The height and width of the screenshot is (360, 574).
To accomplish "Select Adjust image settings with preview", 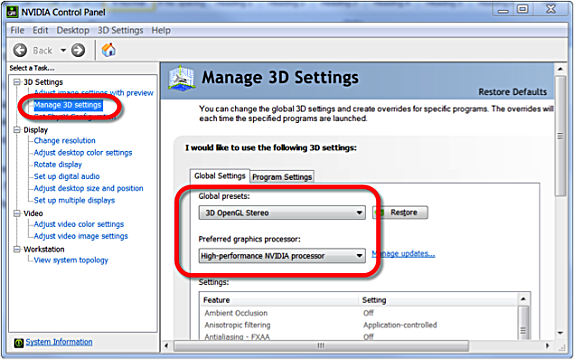I will click(x=94, y=93).
